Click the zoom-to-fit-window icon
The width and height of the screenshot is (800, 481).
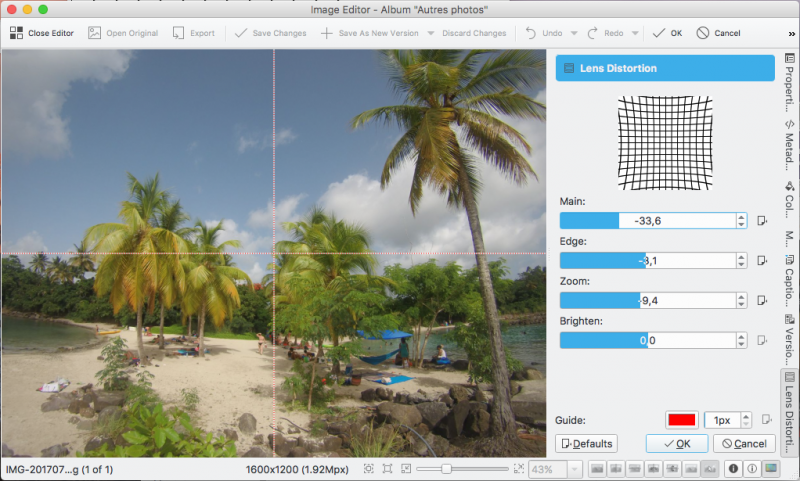(369, 469)
